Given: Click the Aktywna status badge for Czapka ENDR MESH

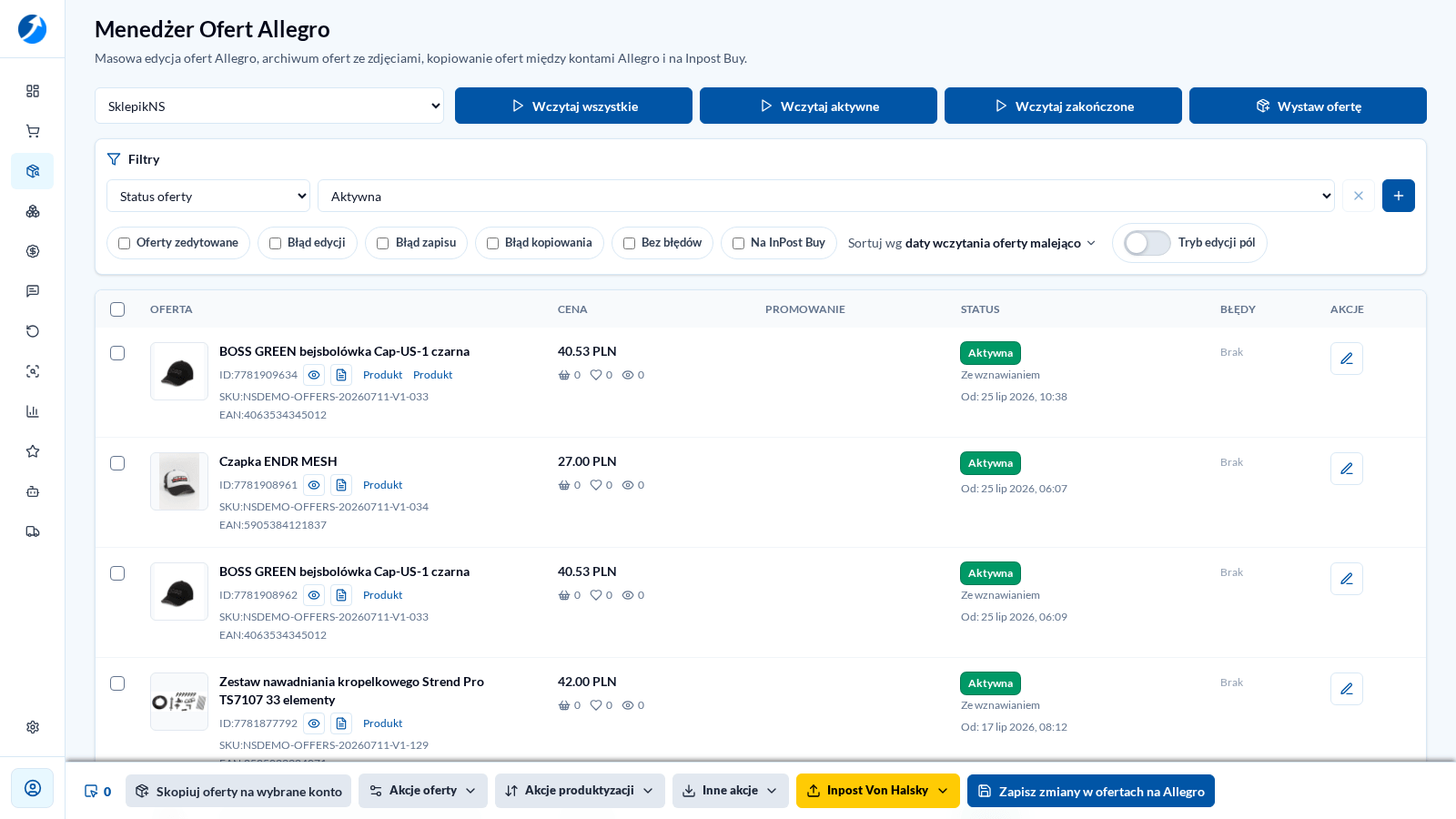Looking at the screenshot, I should 990,463.
